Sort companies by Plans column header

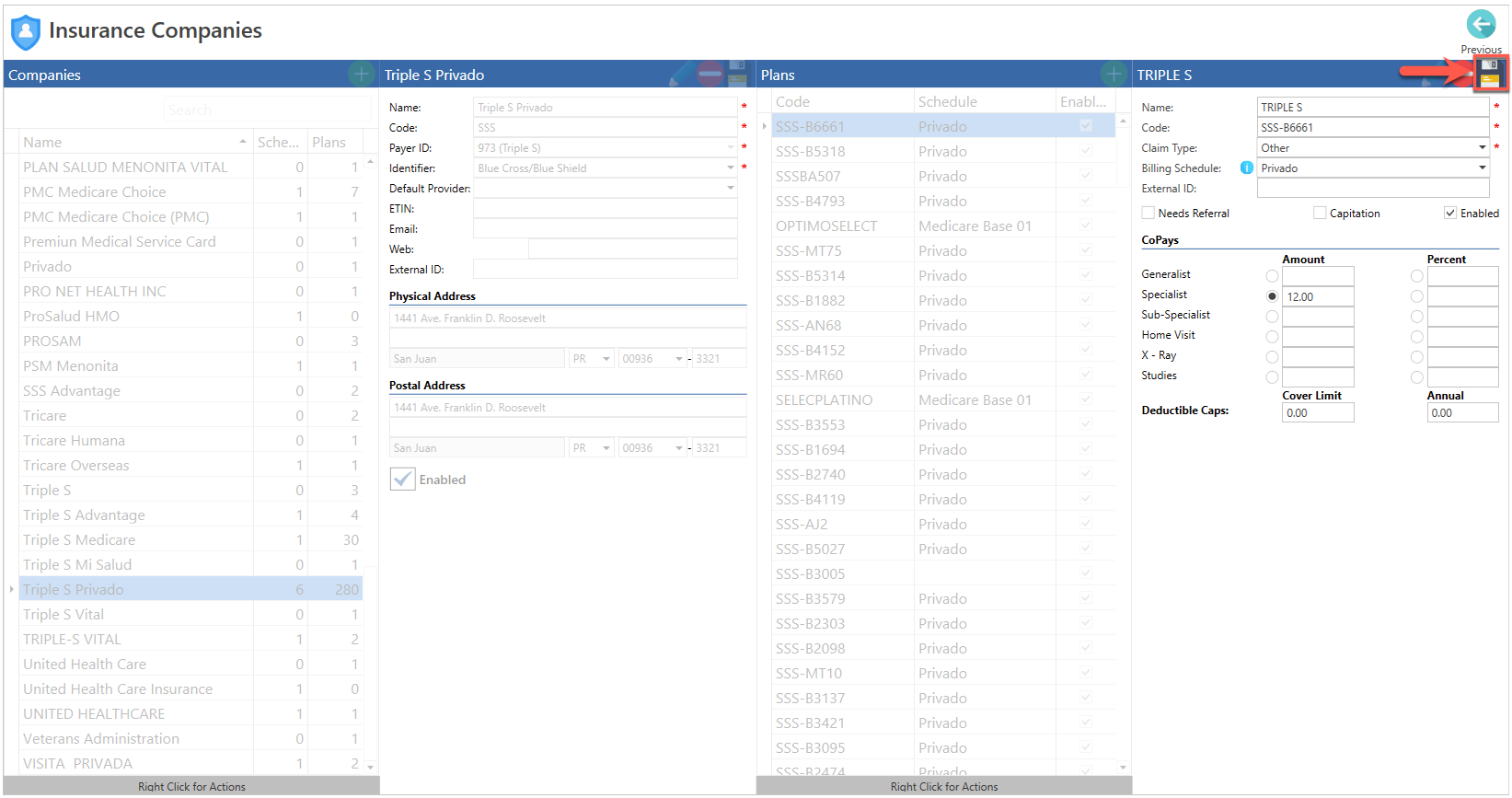pyautogui.click(x=335, y=142)
